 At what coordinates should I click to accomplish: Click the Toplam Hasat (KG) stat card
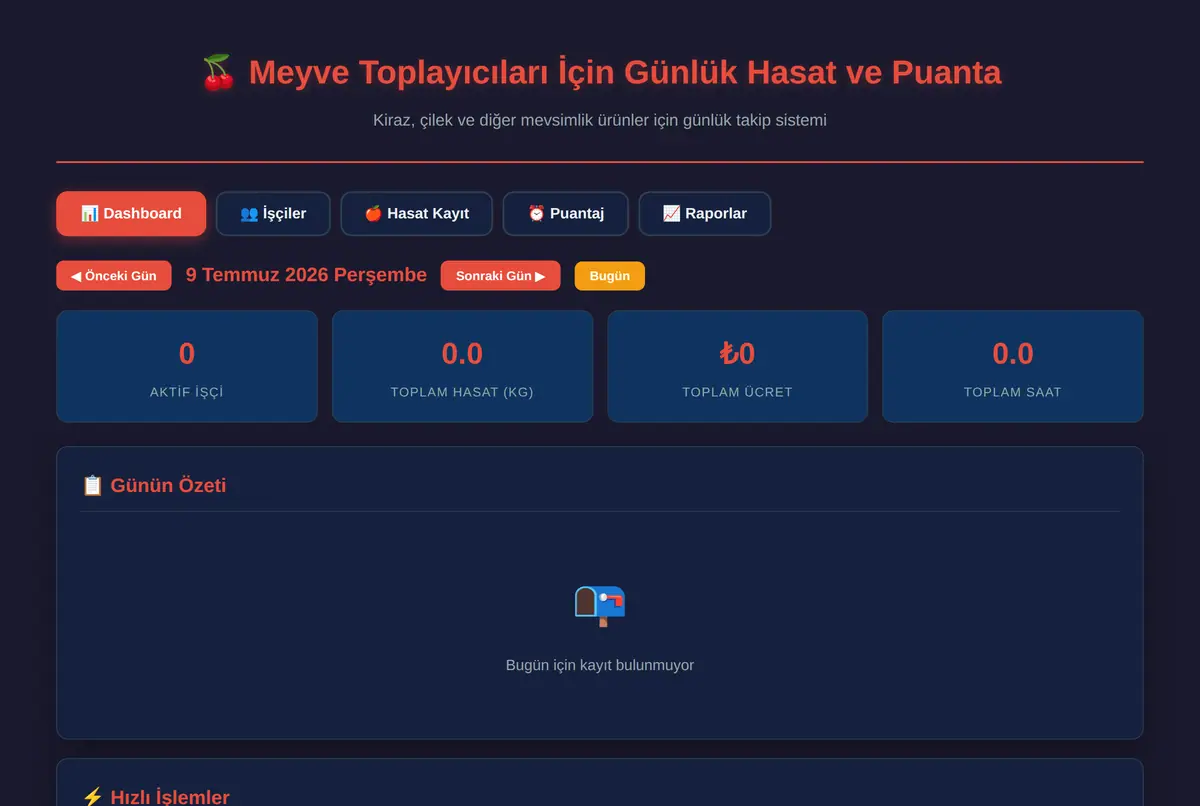[462, 366]
